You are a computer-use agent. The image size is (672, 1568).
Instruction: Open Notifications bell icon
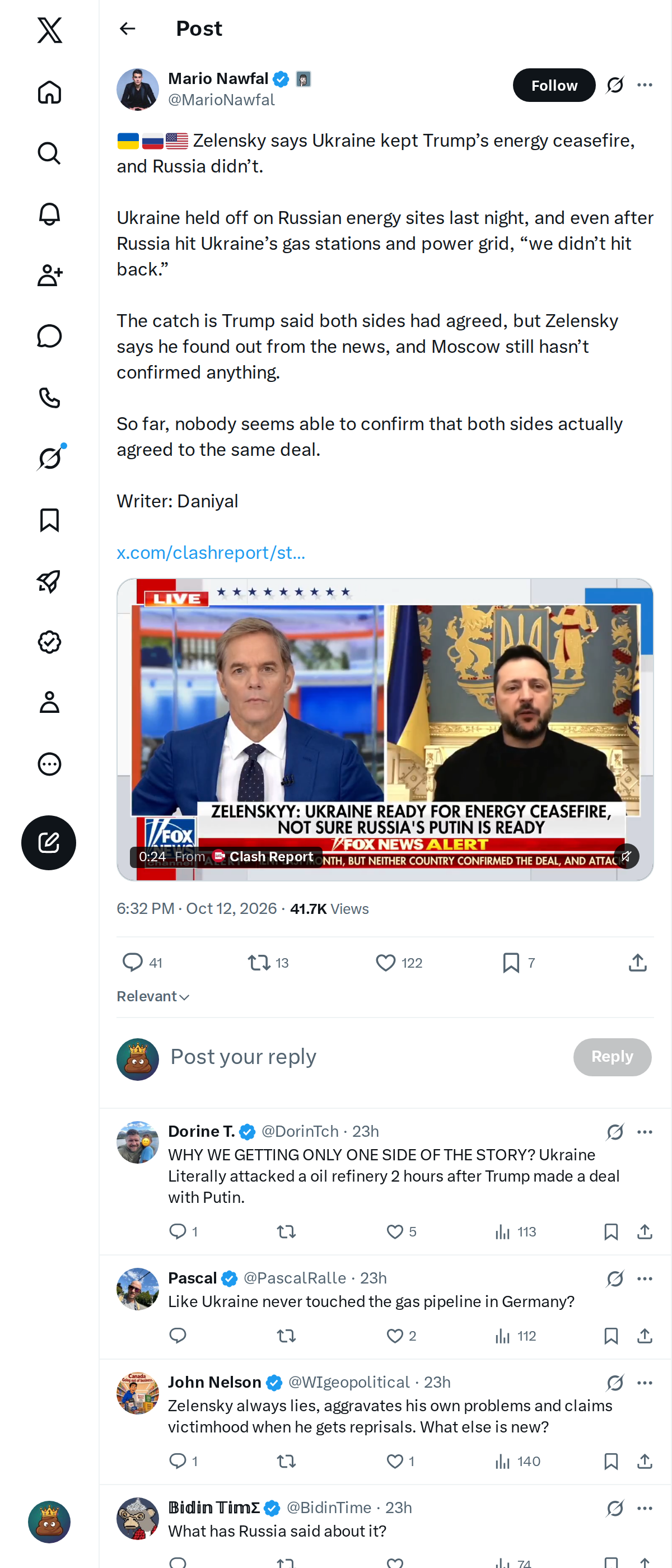(49, 214)
